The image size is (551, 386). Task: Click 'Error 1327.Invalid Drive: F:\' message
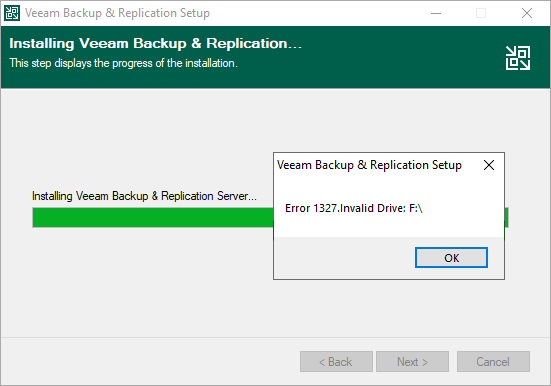click(x=354, y=208)
